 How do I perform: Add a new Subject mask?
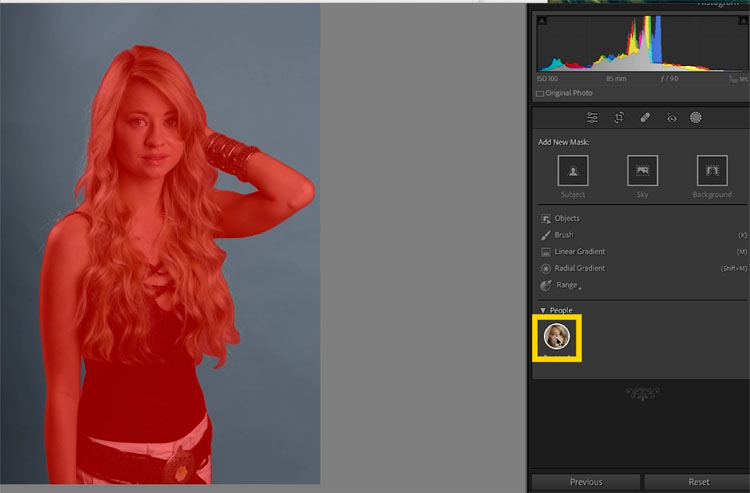pyautogui.click(x=573, y=170)
